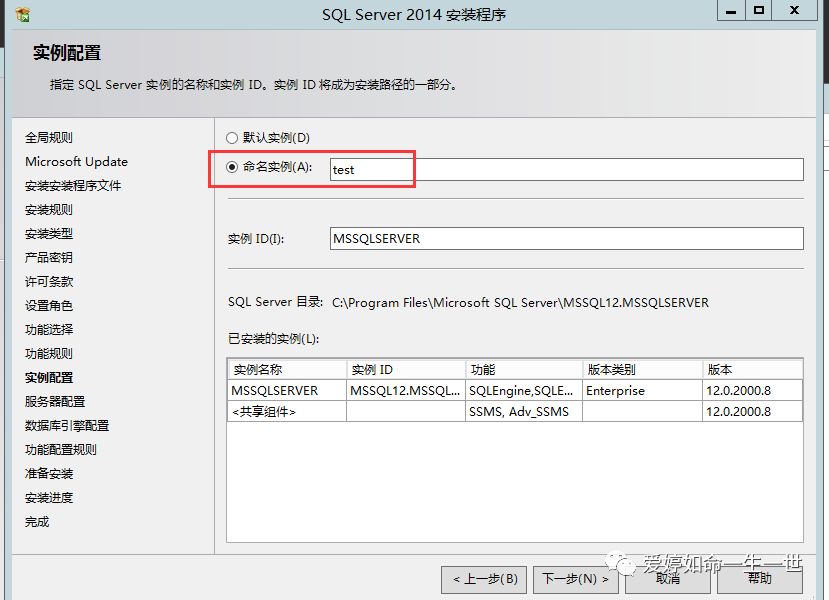The width and height of the screenshot is (829, 600).
Task: Click version 12.0.2000.8 in MSSQLSERVER row
Action: coord(752,391)
